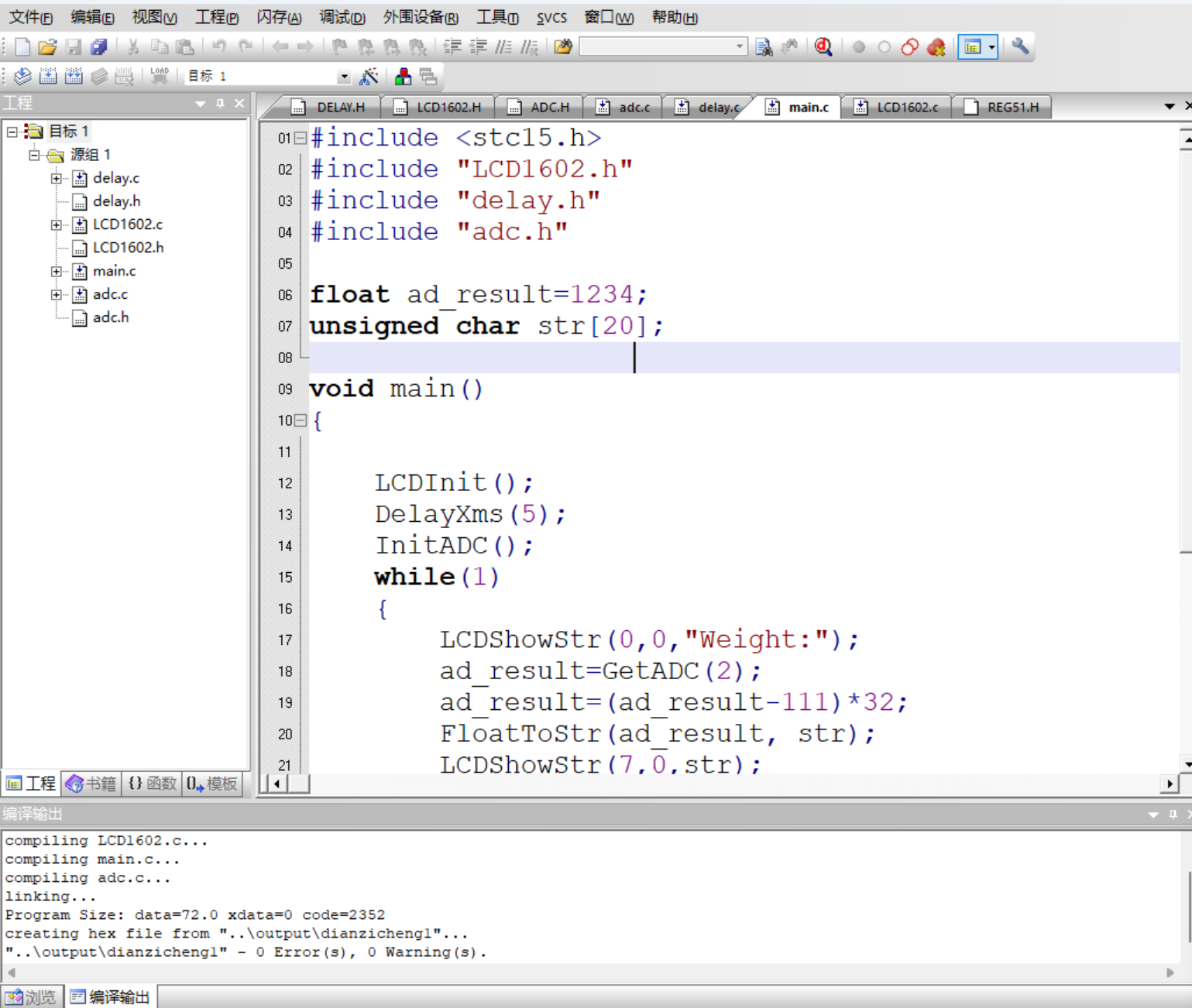Click line 19 ad_result calculation code
The height and width of the screenshot is (1008, 1192).
coord(673,702)
